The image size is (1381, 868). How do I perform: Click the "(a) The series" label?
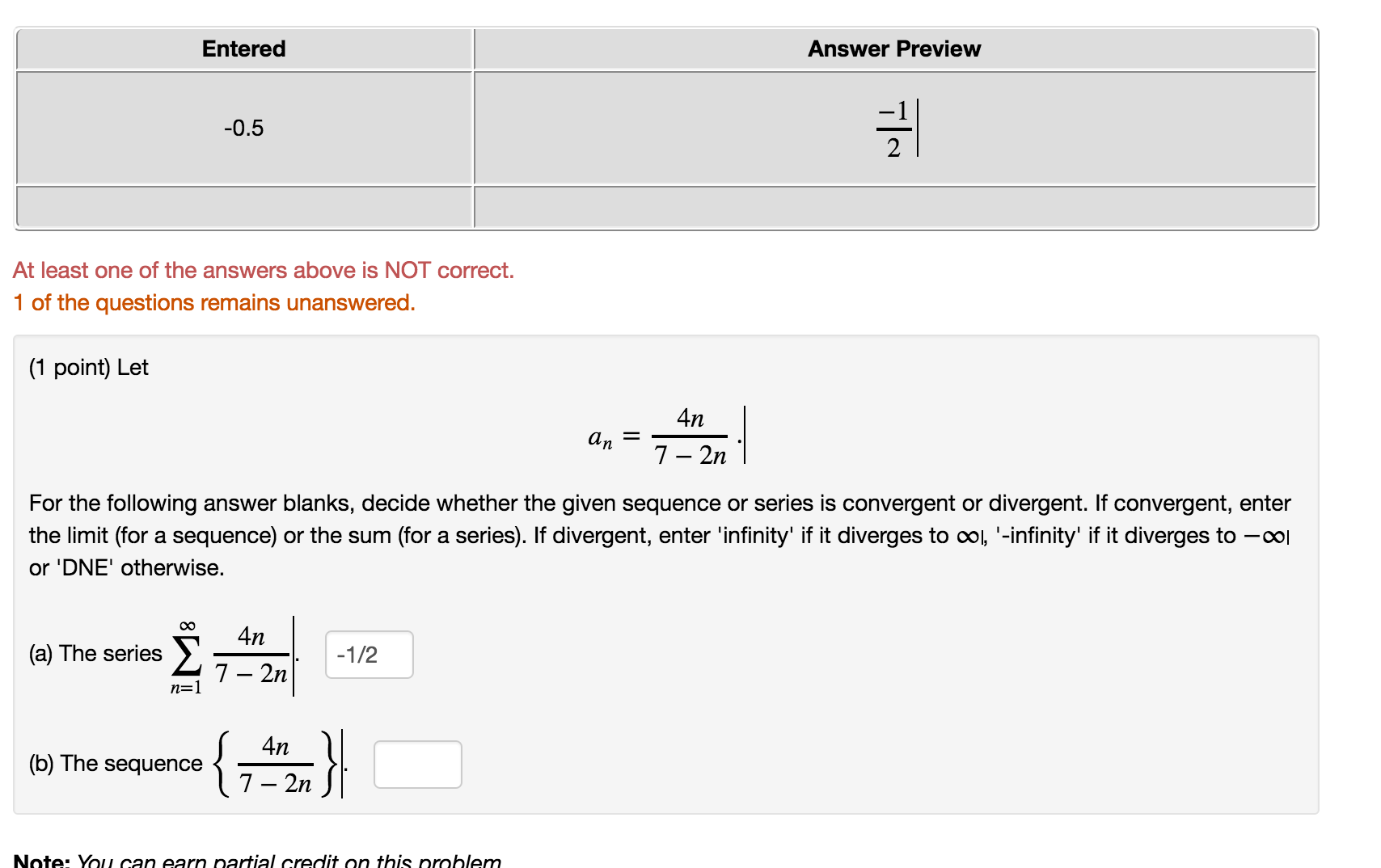(95, 654)
